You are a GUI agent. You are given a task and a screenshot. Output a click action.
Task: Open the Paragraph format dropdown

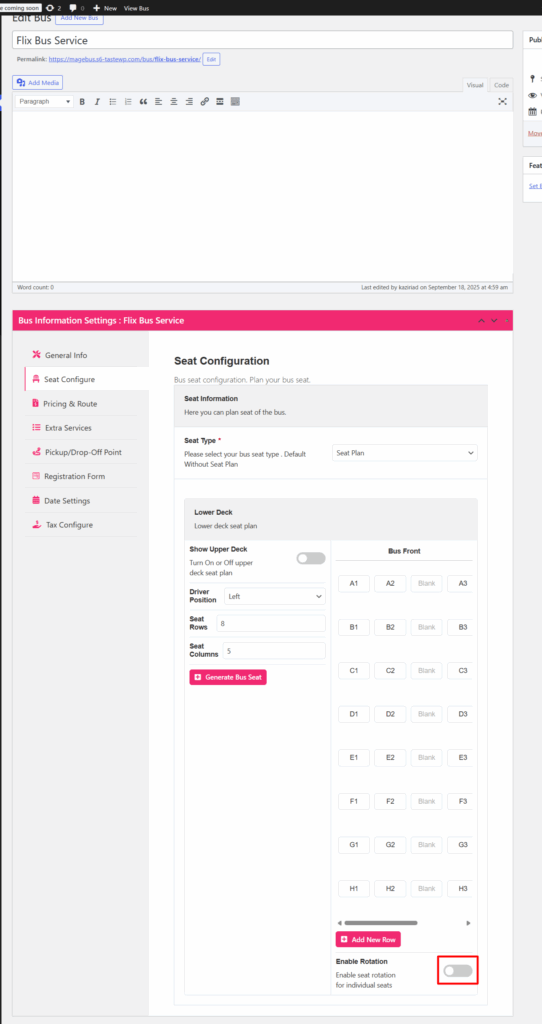44,102
